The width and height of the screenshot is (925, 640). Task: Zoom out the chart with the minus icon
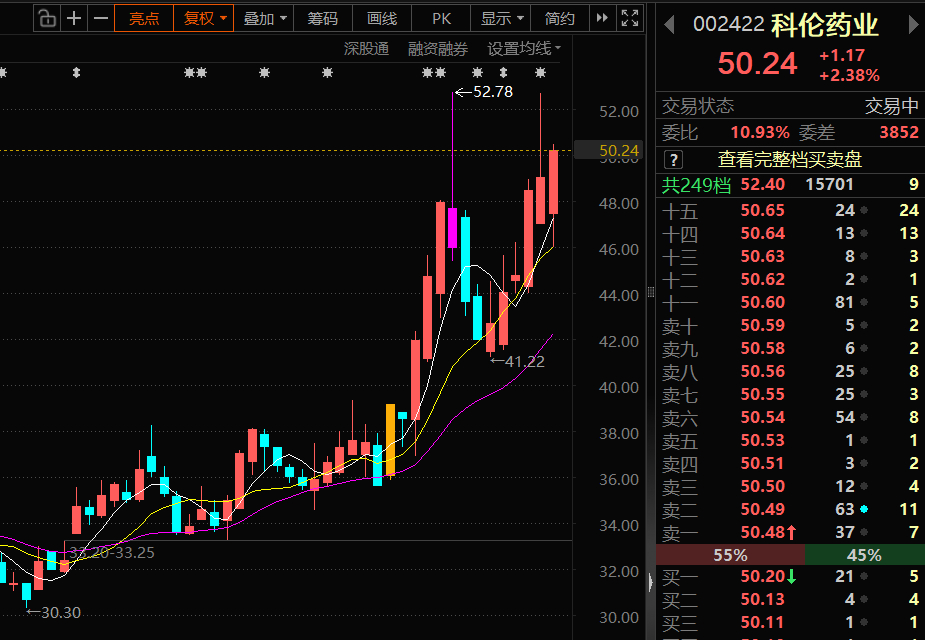(x=101, y=18)
